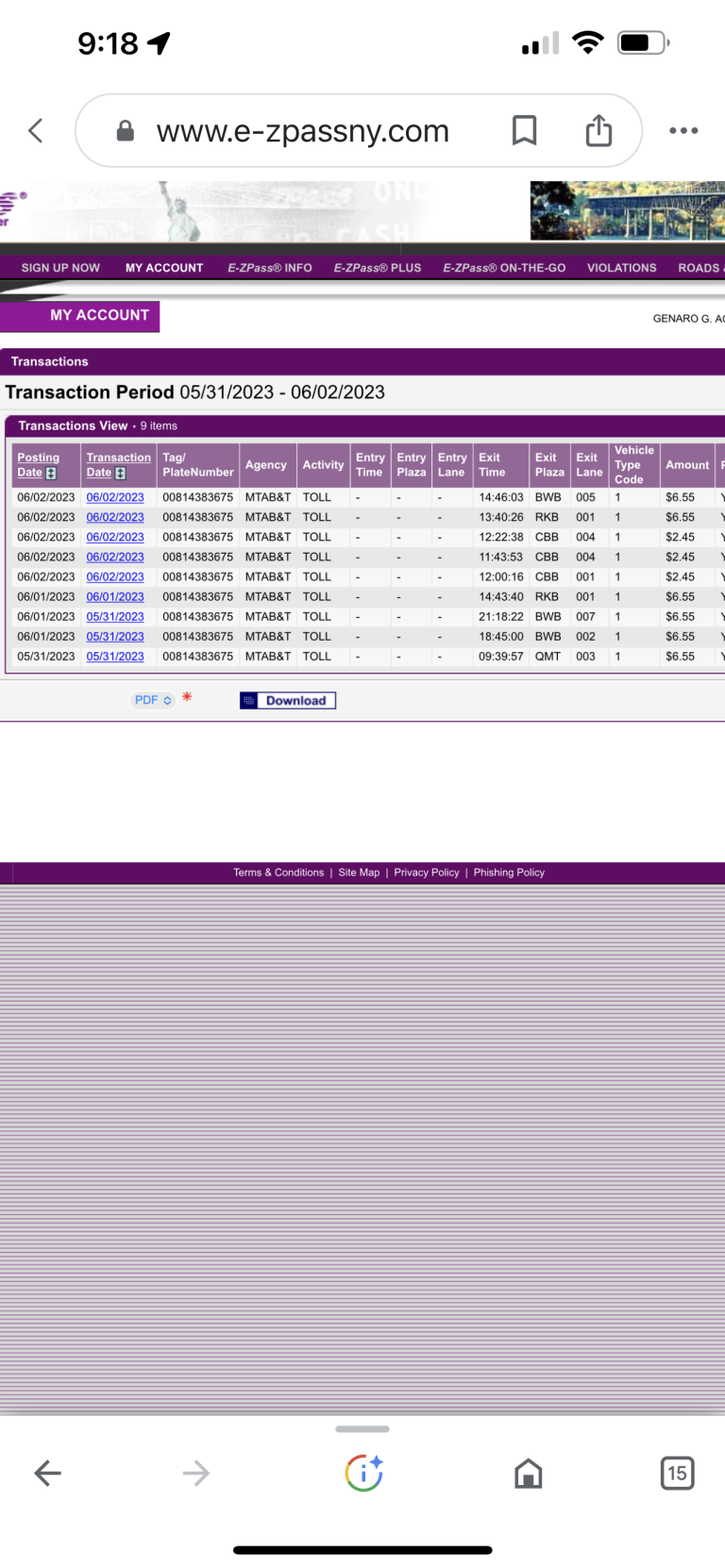Open the Privacy Policy link
Image resolution: width=725 pixels, height=1568 pixels.
click(427, 873)
